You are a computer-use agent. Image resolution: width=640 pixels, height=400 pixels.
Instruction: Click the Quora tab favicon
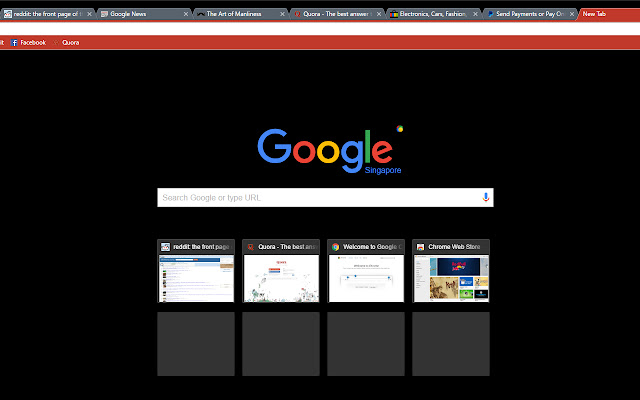pos(298,14)
